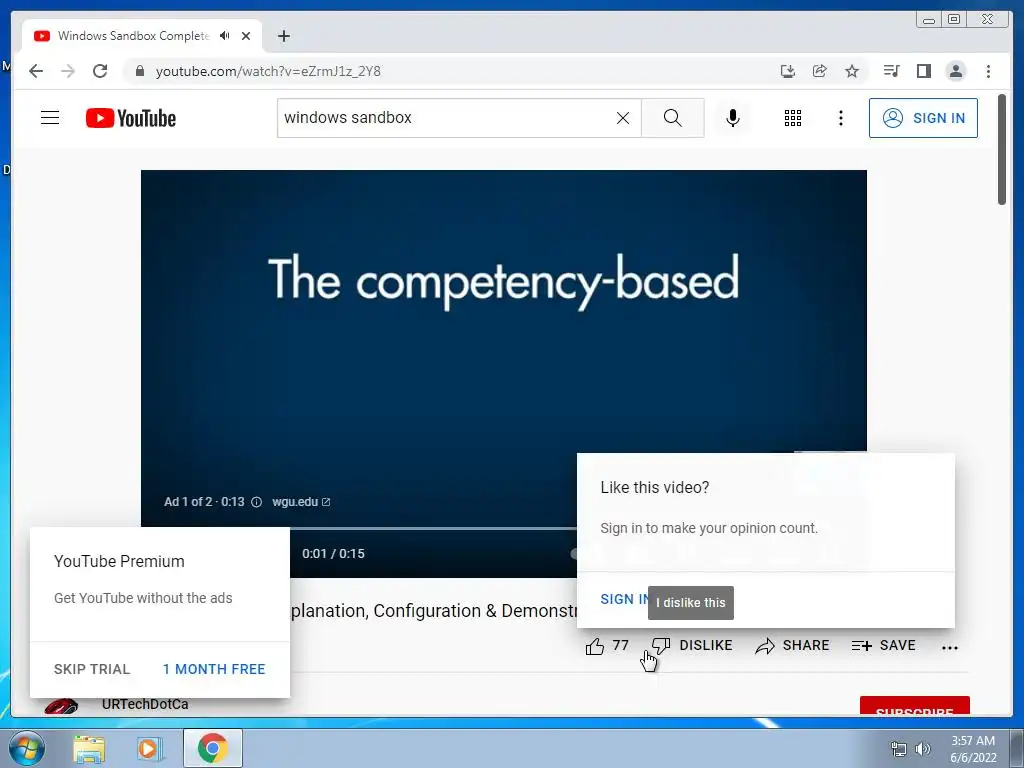The width and height of the screenshot is (1024, 768).
Task: Dislike the video with thumbs-down button
Action: point(692,646)
